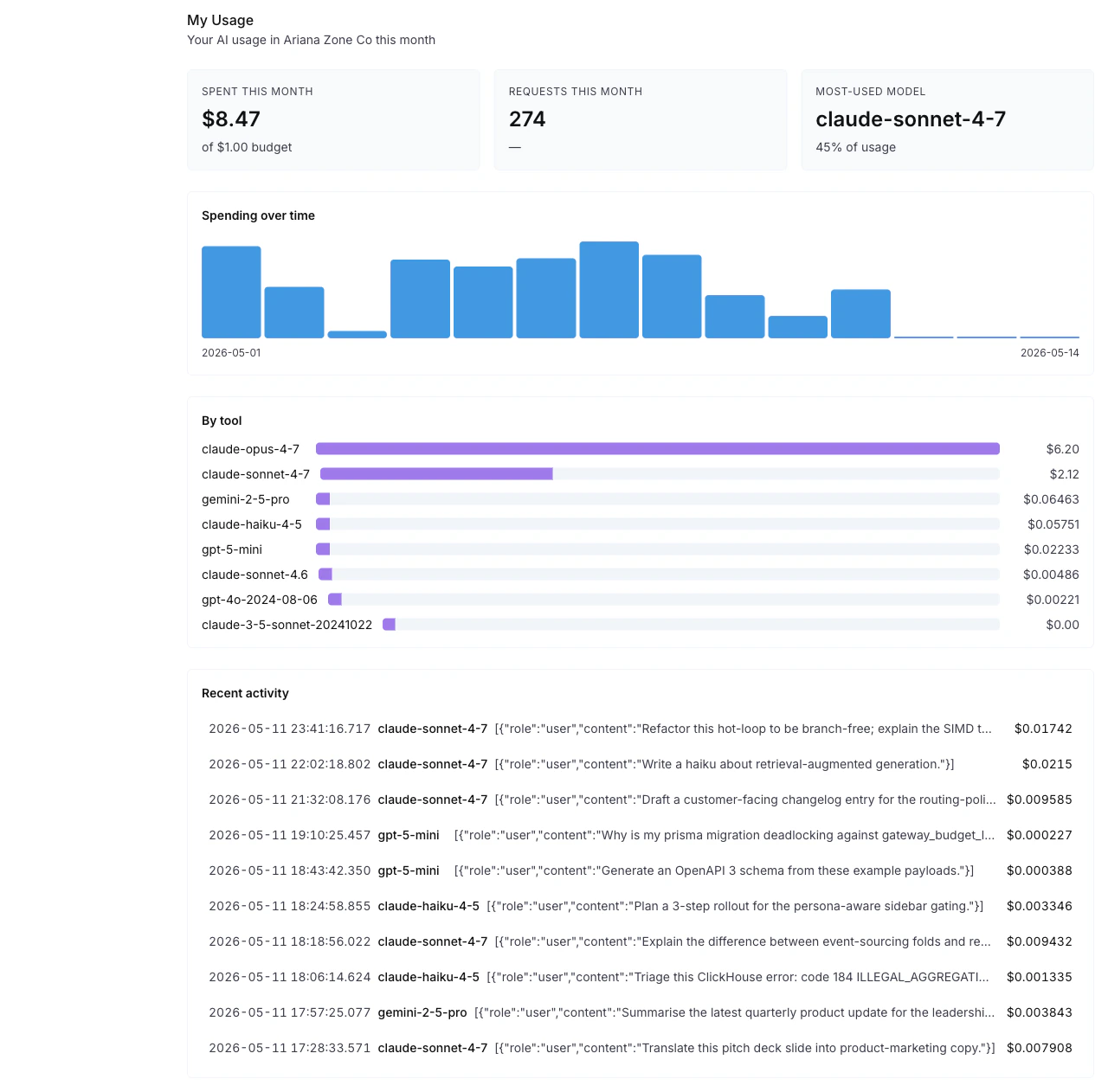Select the claude-sonnet-4.6 label in By tool
This screenshot has width=1108, height=1092.
click(x=254, y=575)
